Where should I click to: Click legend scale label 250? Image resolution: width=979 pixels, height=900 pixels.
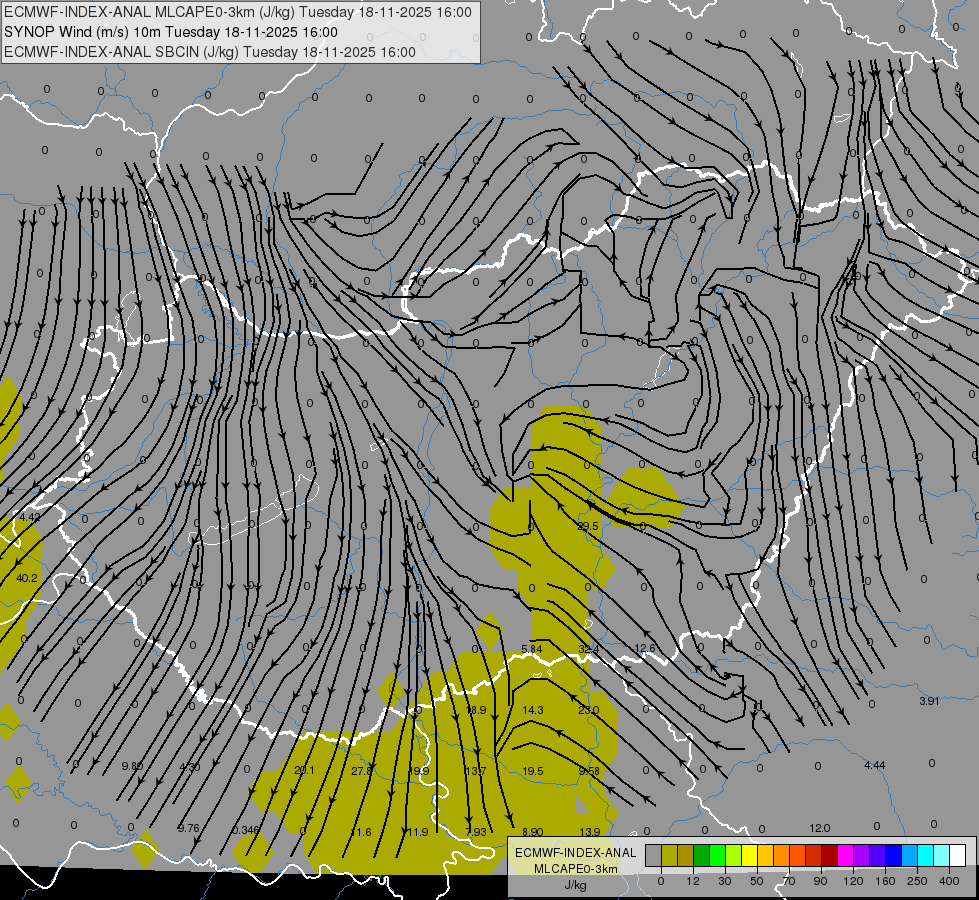tap(917, 882)
